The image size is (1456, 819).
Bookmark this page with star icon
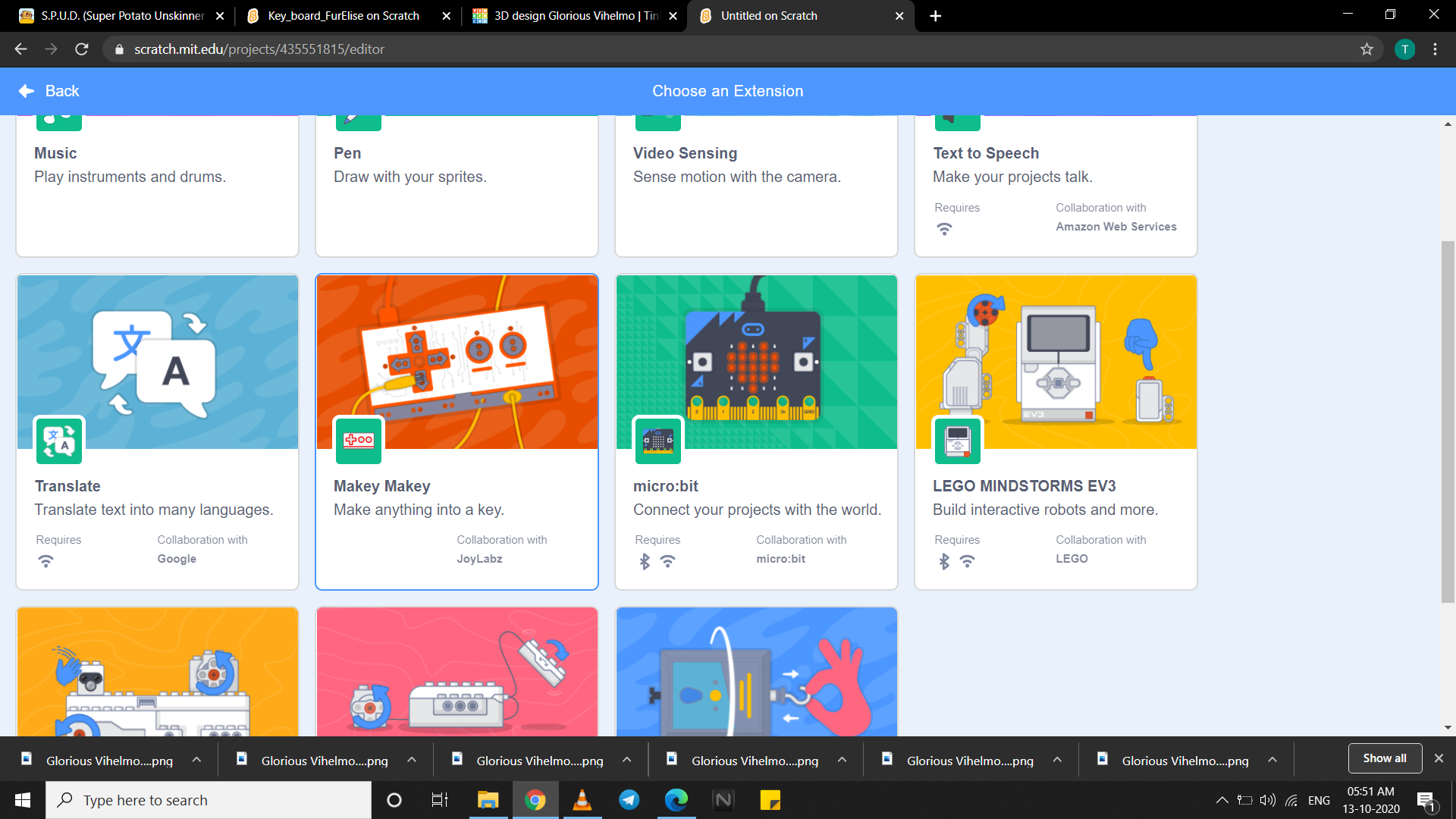(x=1367, y=49)
